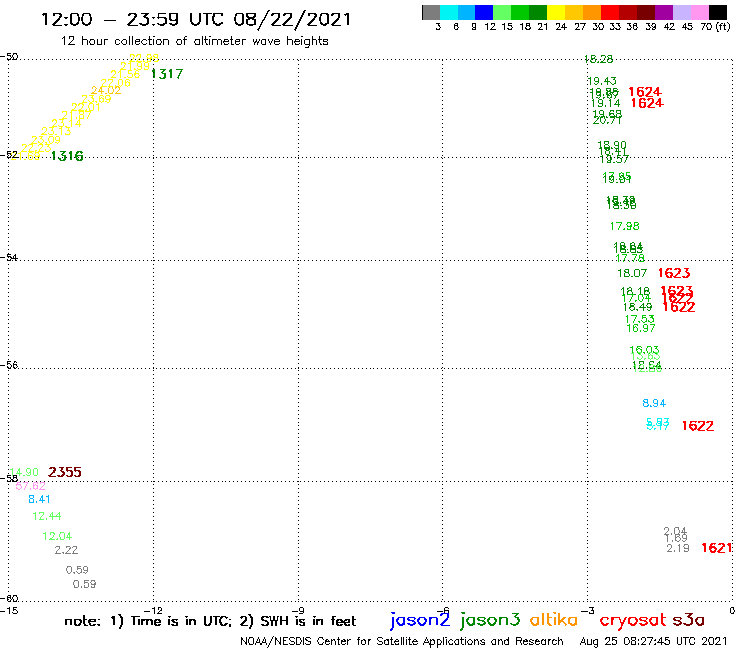The width and height of the screenshot is (740, 650).
Task: Click the (ft) unit label in legend
Action: [x=723, y=27]
